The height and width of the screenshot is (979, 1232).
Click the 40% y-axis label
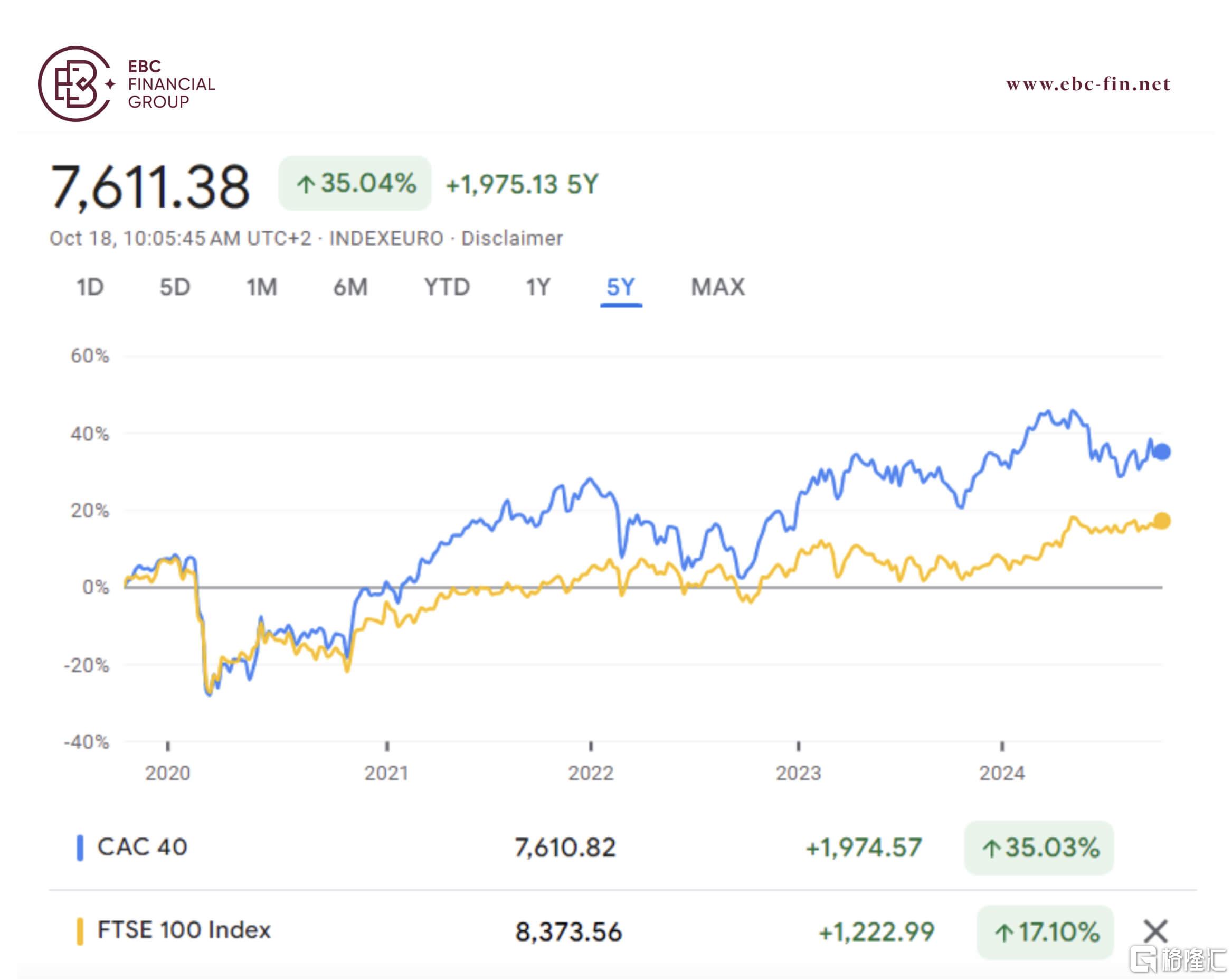90,434
